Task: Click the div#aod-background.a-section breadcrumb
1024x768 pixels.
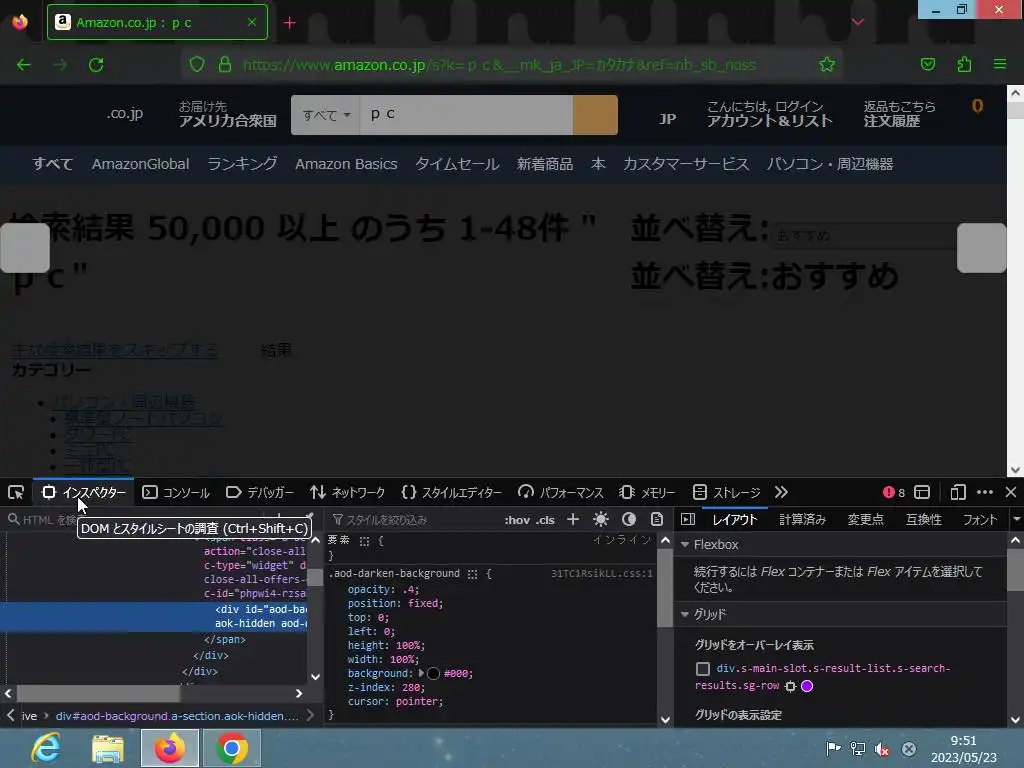Action: click(x=176, y=716)
